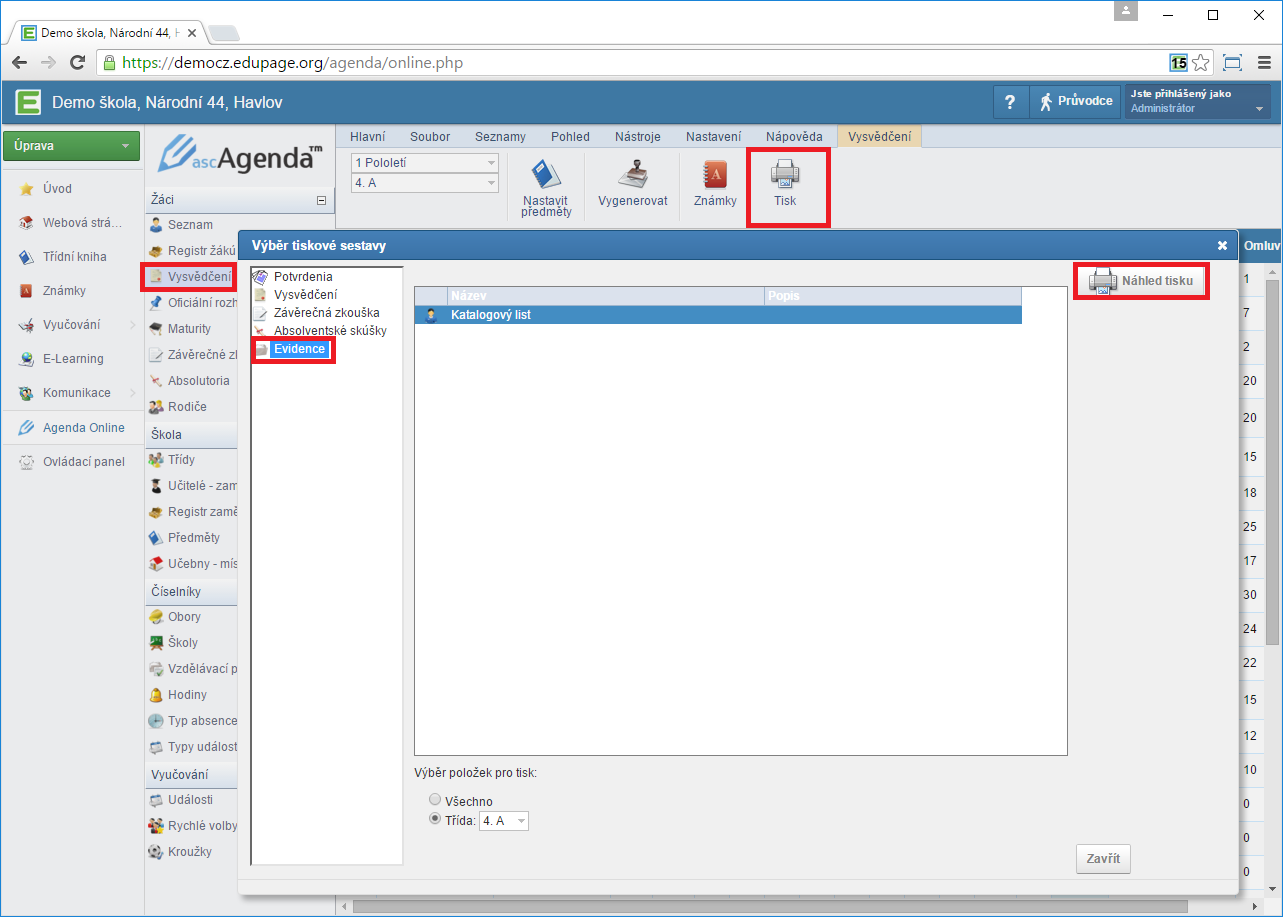Image resolution: width=1283 pixels, height=917 pixels.
Task: Open Agenda Online in the sidebar
Action: (83, 427)
